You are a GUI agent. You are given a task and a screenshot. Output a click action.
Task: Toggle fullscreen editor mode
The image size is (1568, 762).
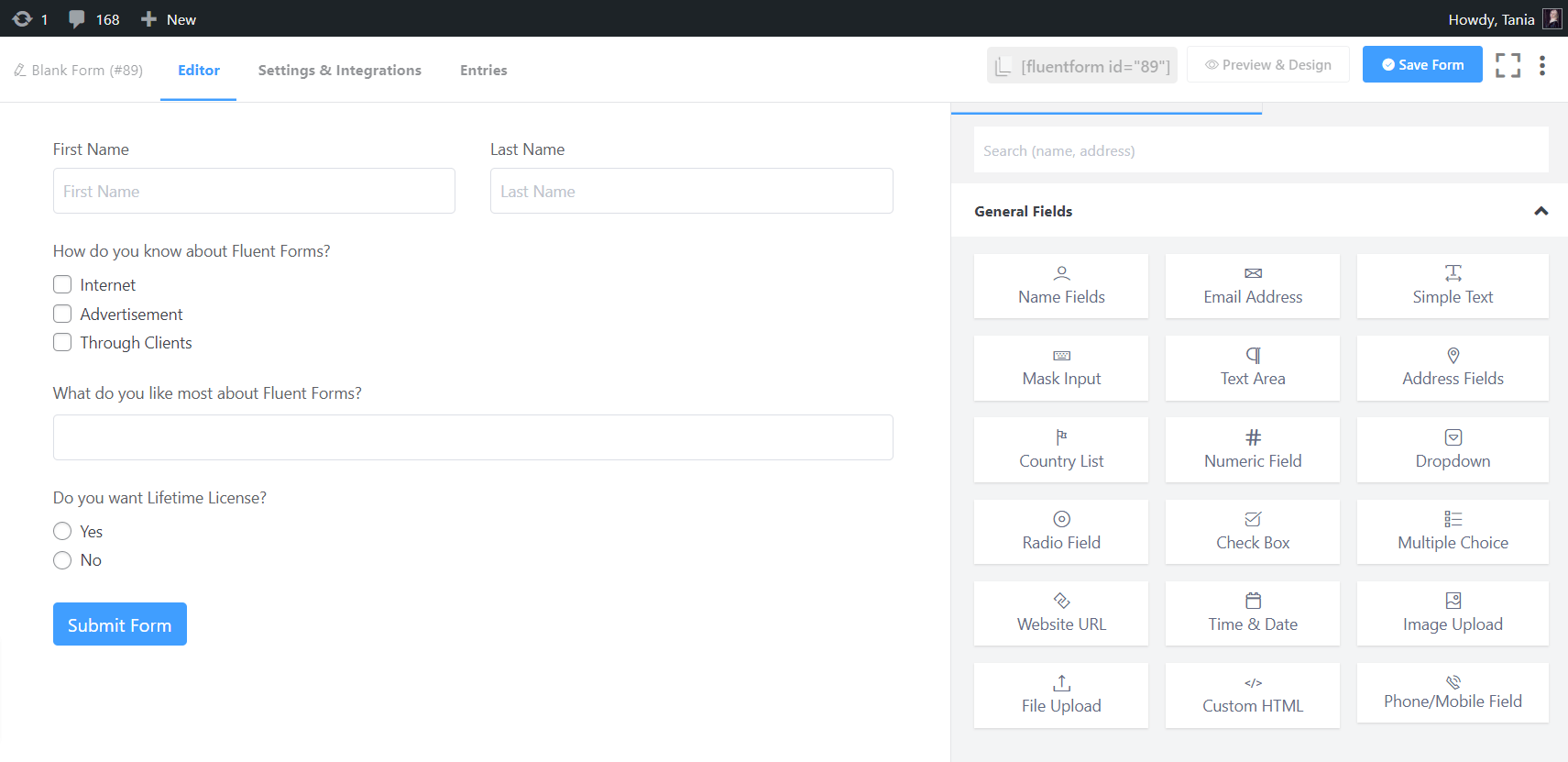(1508, 65)
